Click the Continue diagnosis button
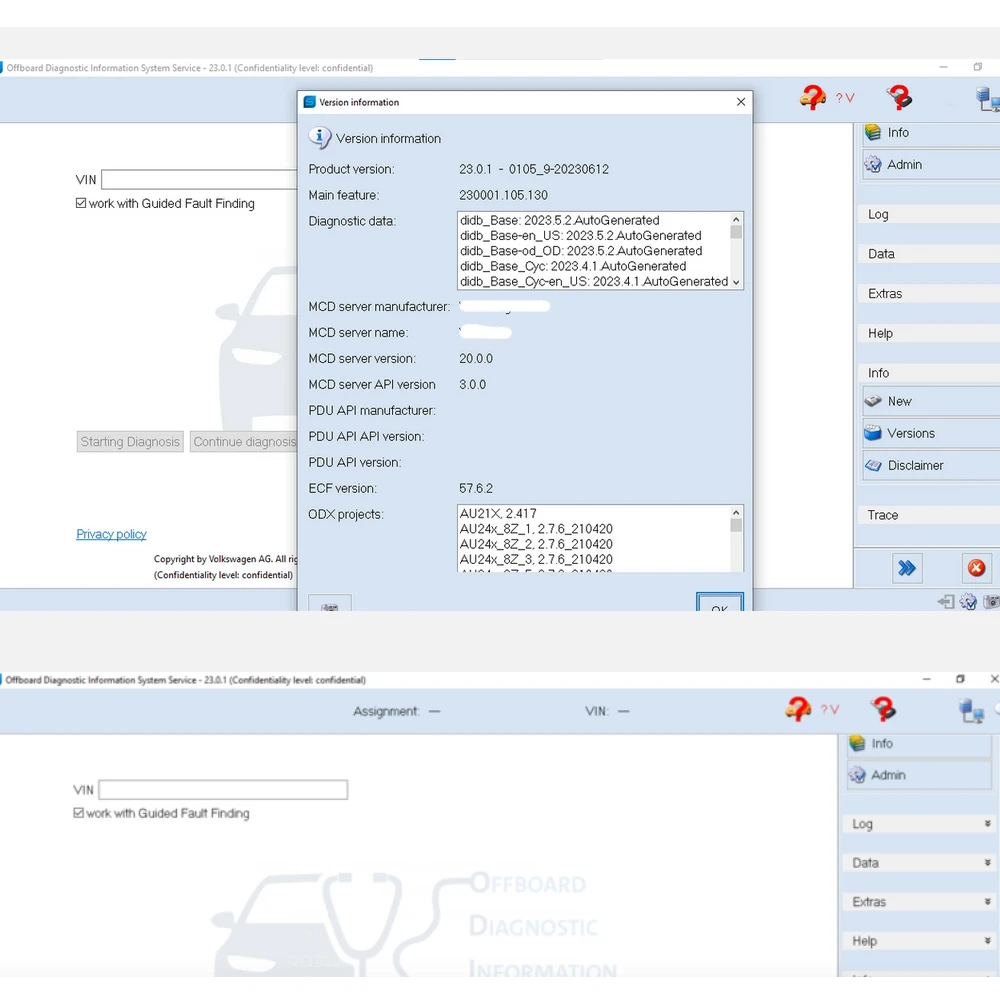1000x1000 pixels. (244, 442)
